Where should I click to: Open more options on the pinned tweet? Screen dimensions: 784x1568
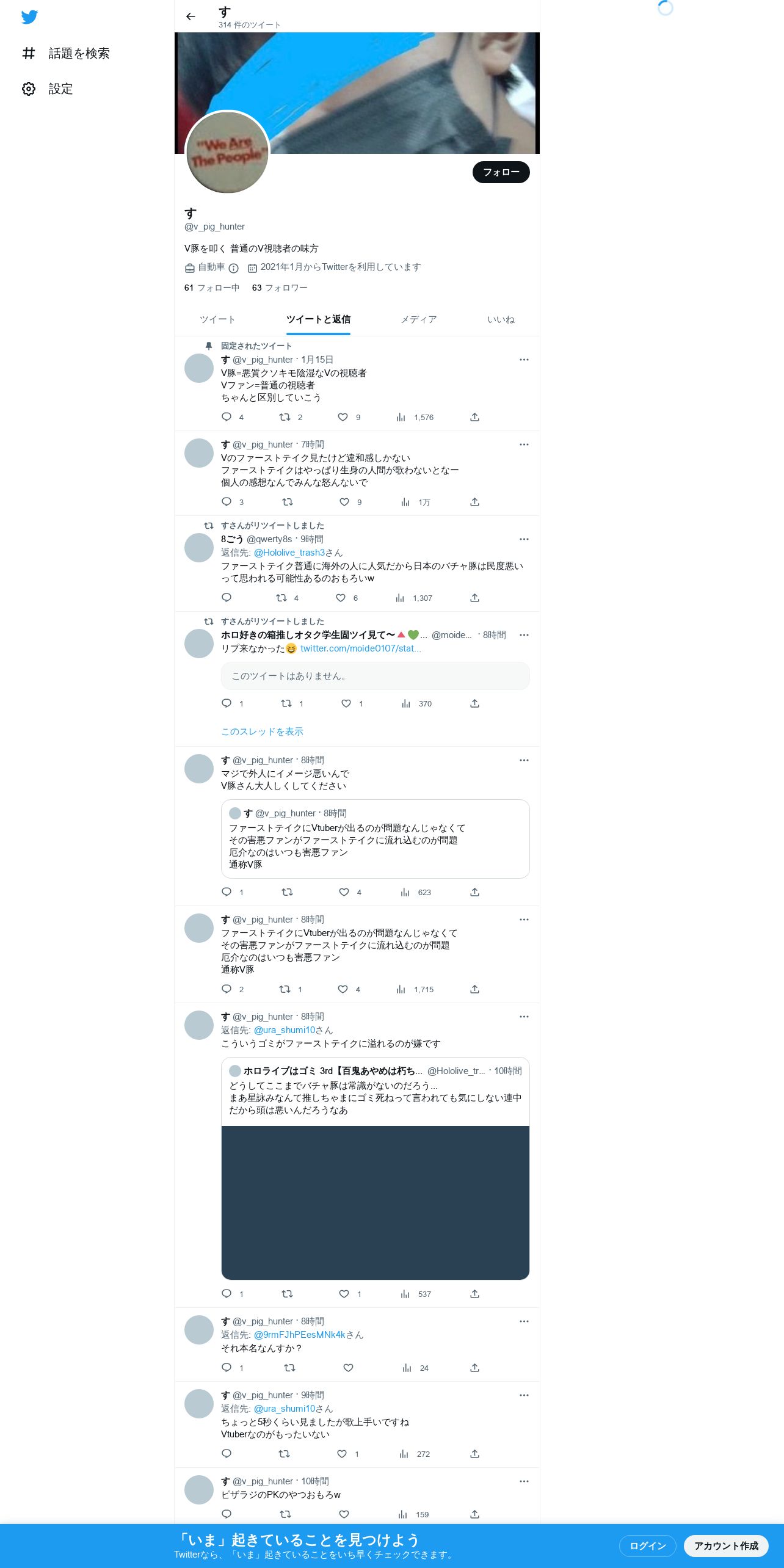tap(524, 360)
